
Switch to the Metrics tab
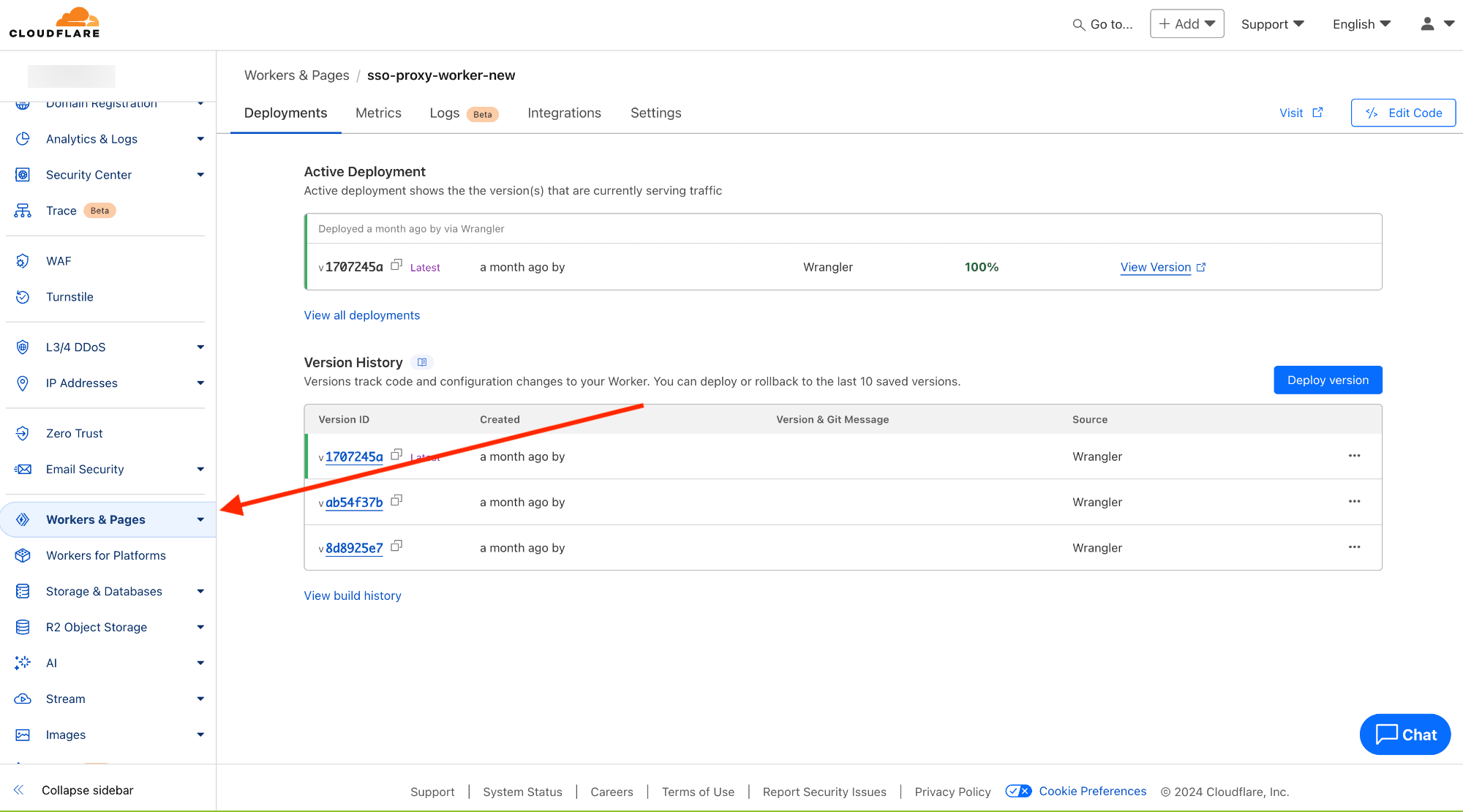click(x=378, y=113)
